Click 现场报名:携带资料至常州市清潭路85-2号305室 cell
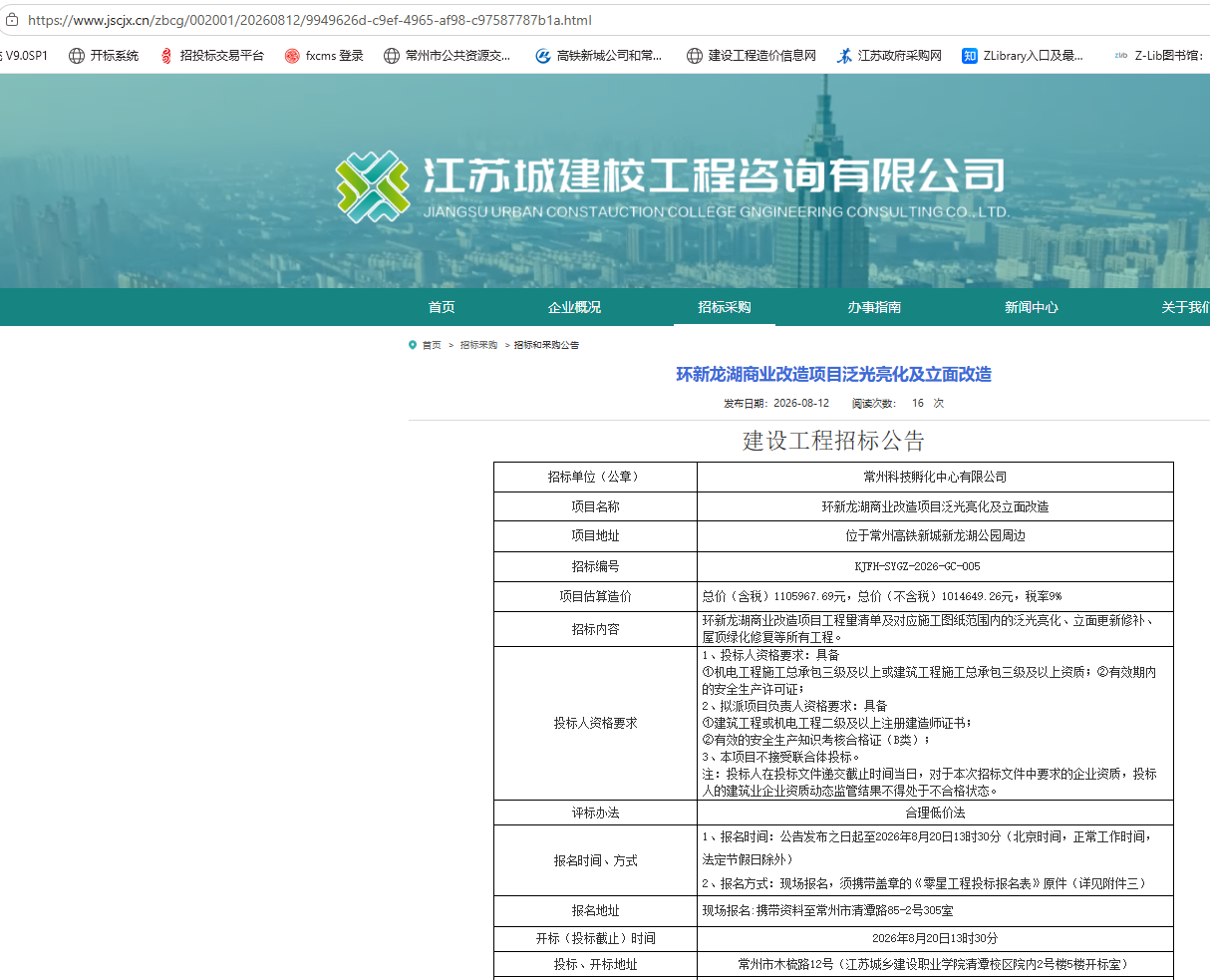1210x980 pixels. [935, 910]
